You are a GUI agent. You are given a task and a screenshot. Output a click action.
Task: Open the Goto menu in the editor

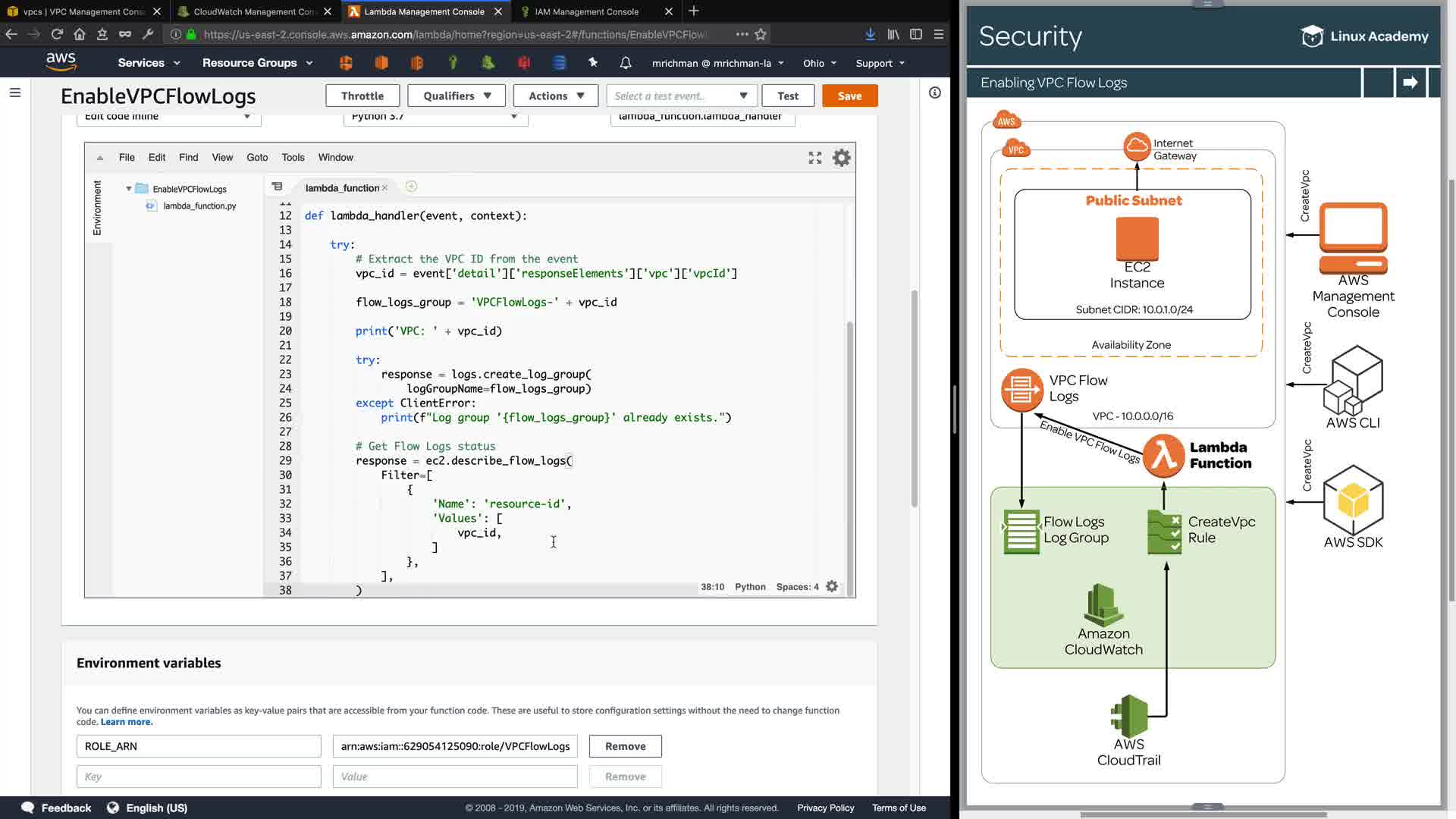pyautogui.click(x=257, y=157)
